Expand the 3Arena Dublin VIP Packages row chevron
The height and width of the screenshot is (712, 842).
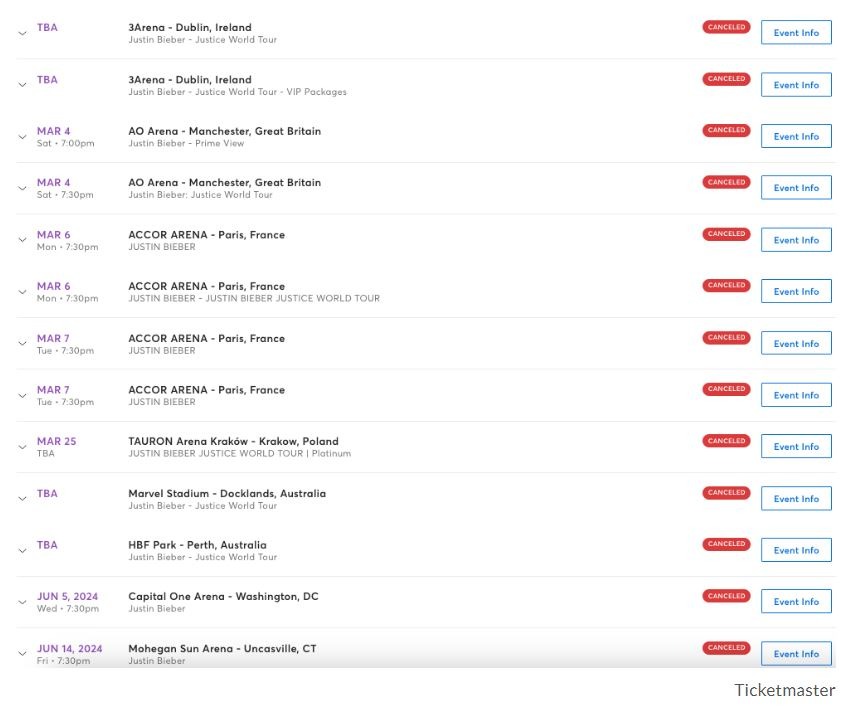click(22, 85)
